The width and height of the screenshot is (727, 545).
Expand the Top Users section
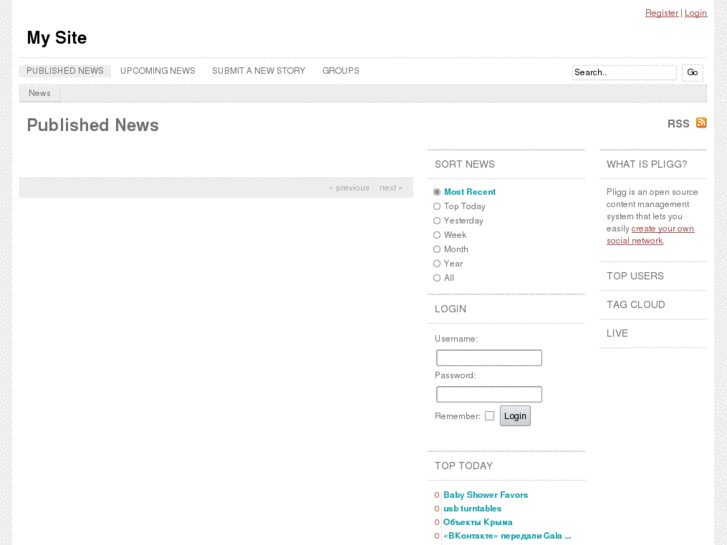[x=635, y=276]
